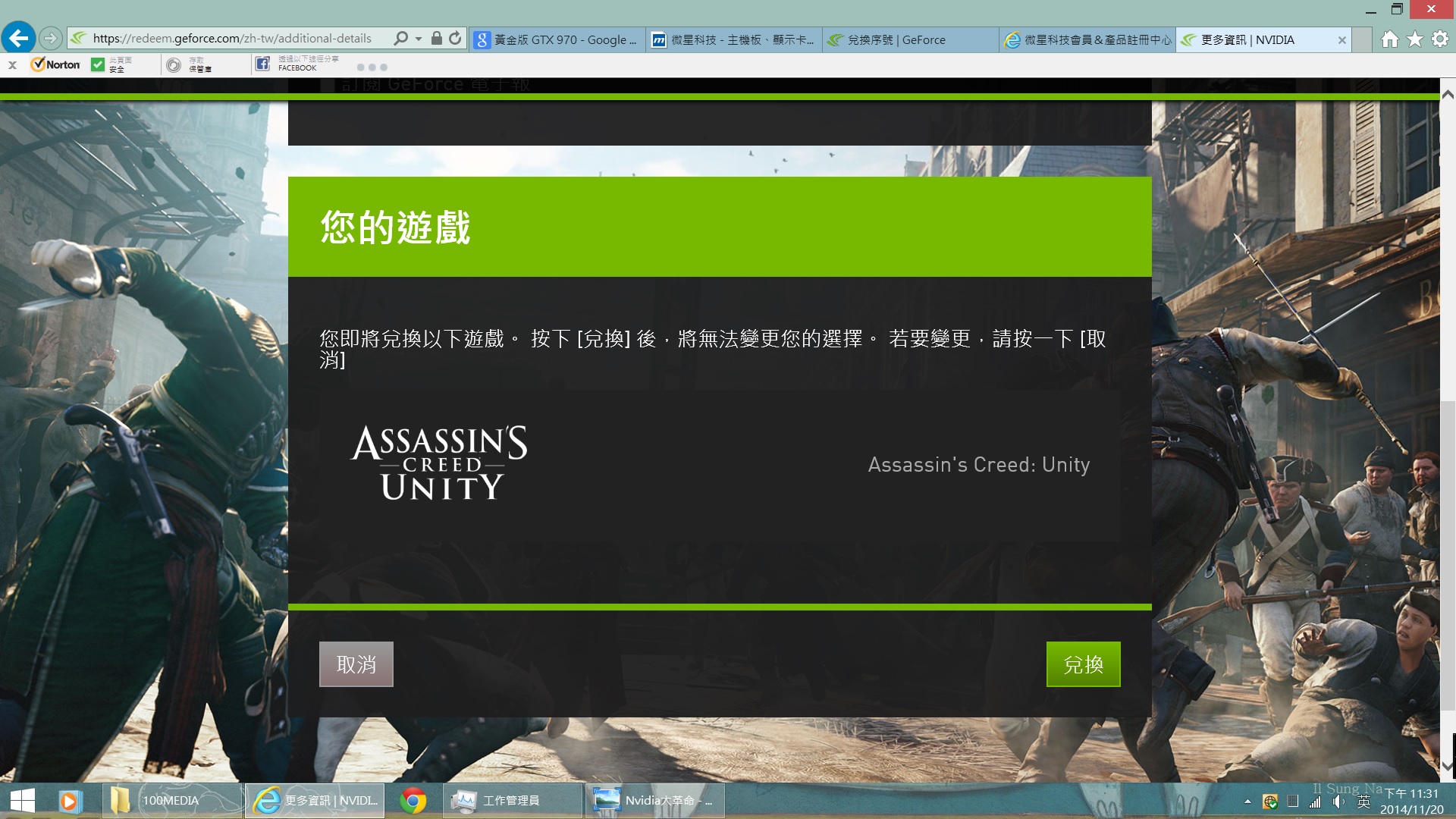Image resolution: width=1456 pixels, height=819 pixels.
Task: Click the Assassin's Creed Unity logo
Action: [439, 463]
